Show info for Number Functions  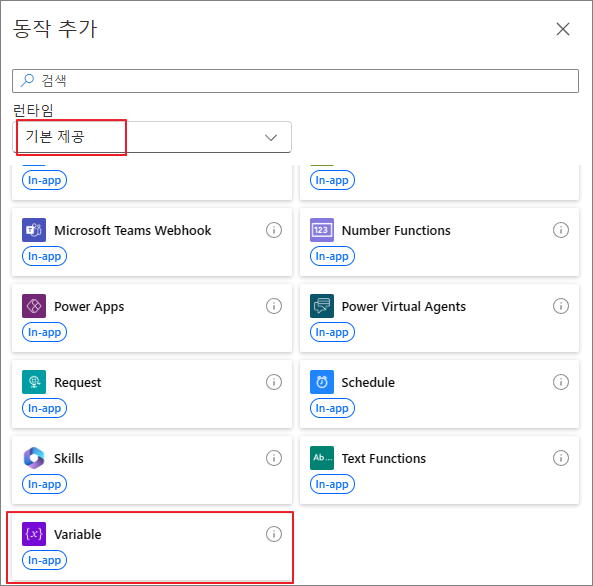[x=561, y=230]
